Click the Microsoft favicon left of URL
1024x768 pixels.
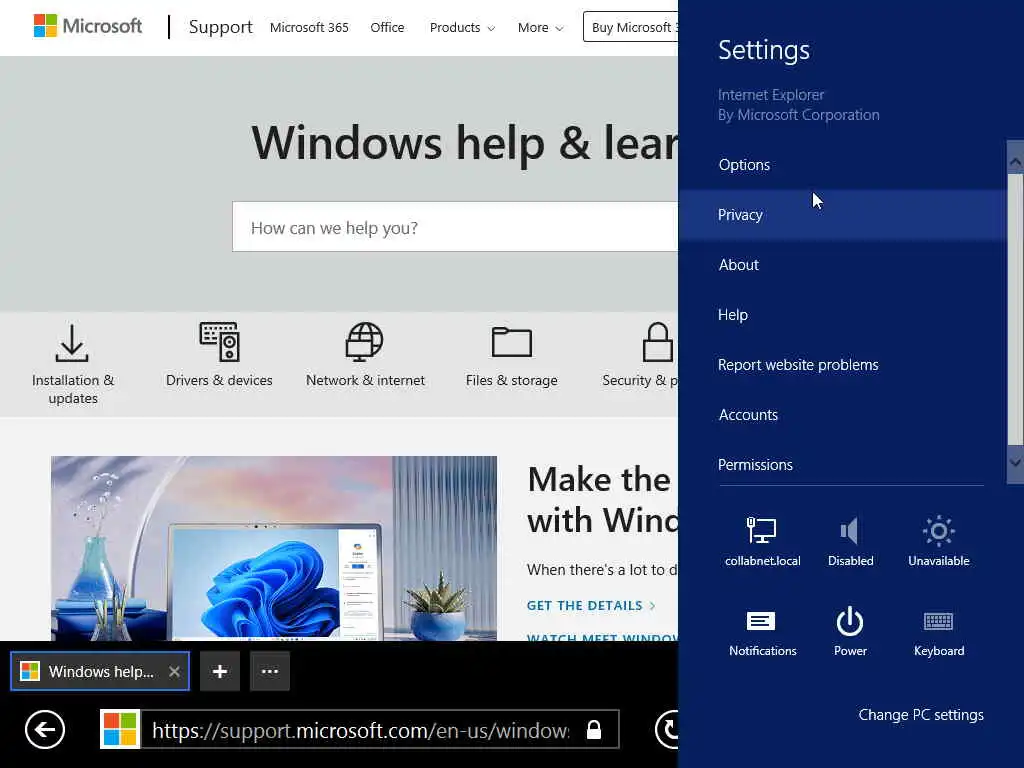click(120, 729)
